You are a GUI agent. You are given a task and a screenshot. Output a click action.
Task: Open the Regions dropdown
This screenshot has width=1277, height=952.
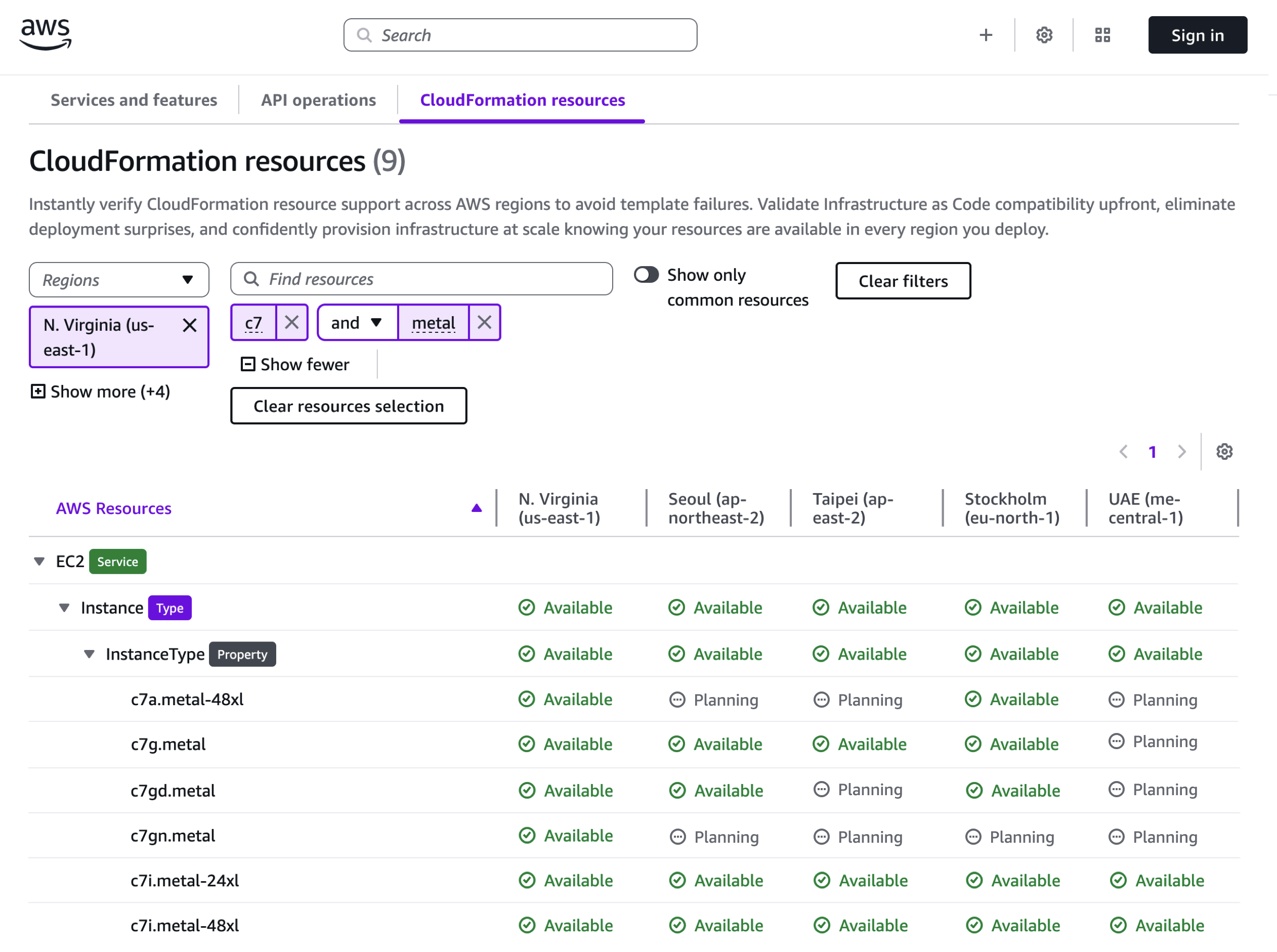(119, 280)
